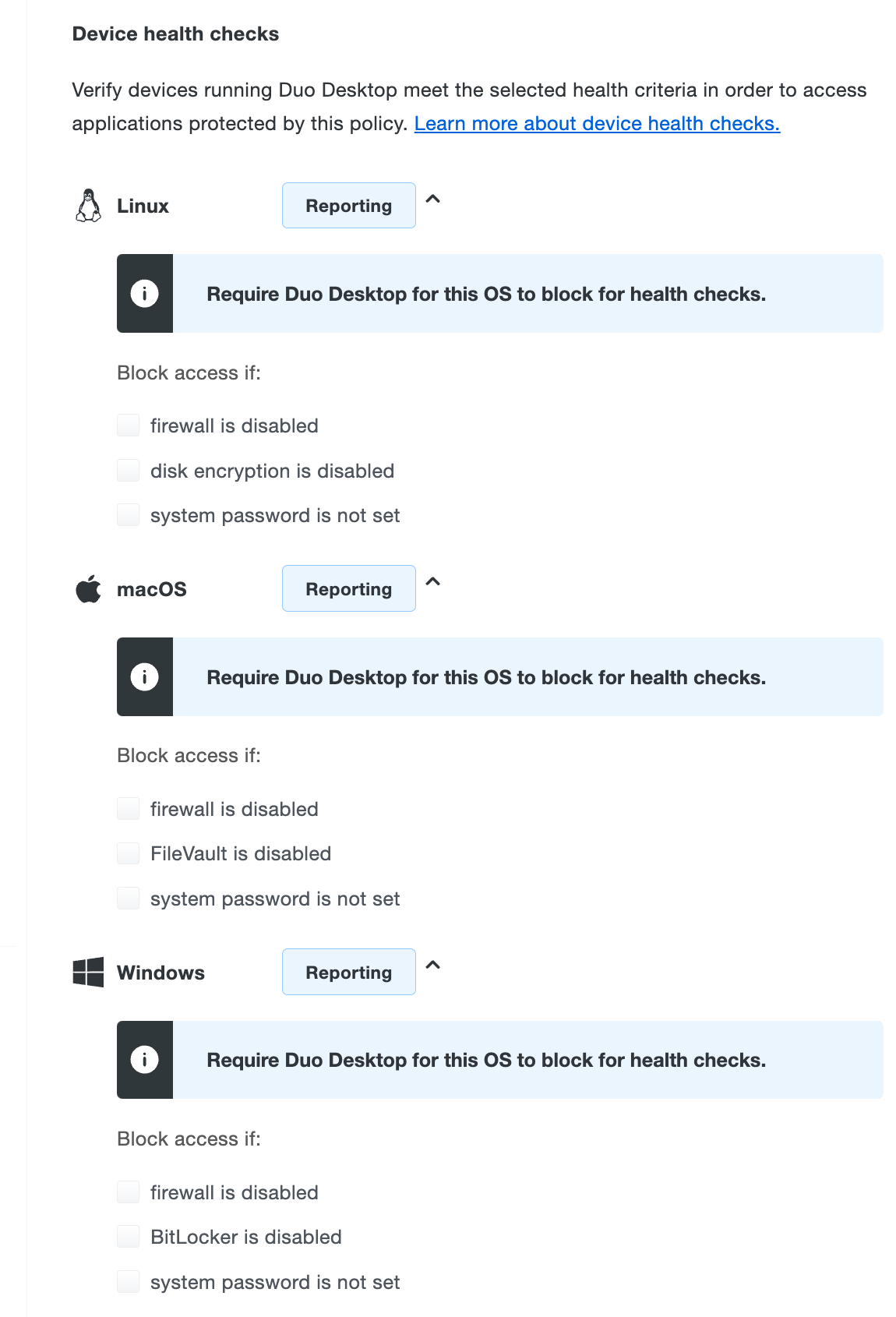Click the info icon in the Linux notice banner

145,294
